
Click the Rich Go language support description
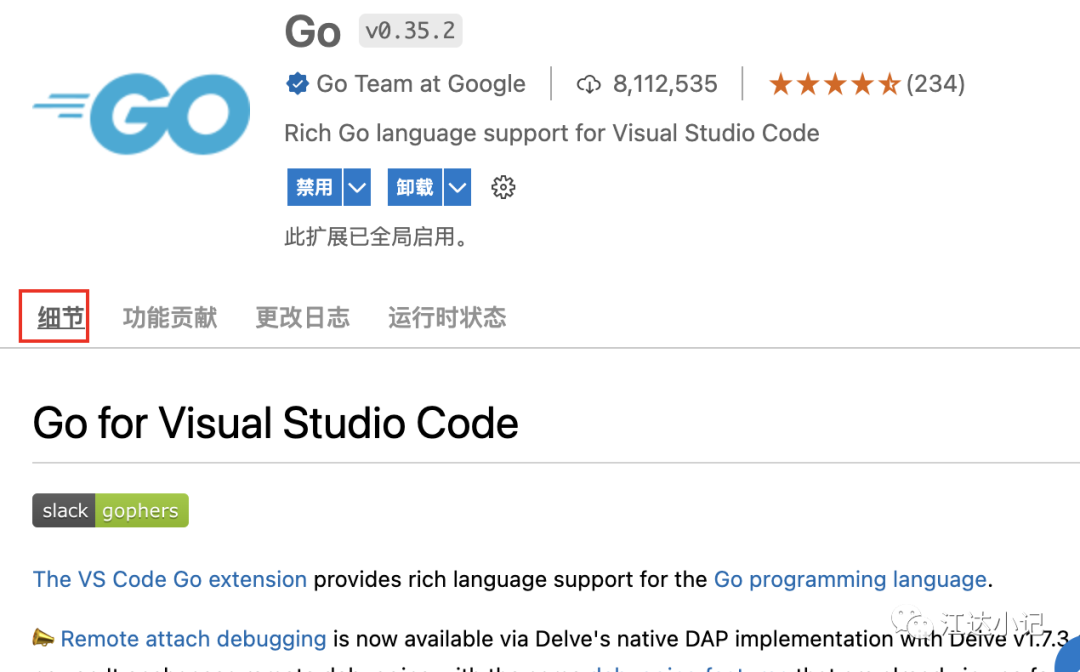pos(552,133)
